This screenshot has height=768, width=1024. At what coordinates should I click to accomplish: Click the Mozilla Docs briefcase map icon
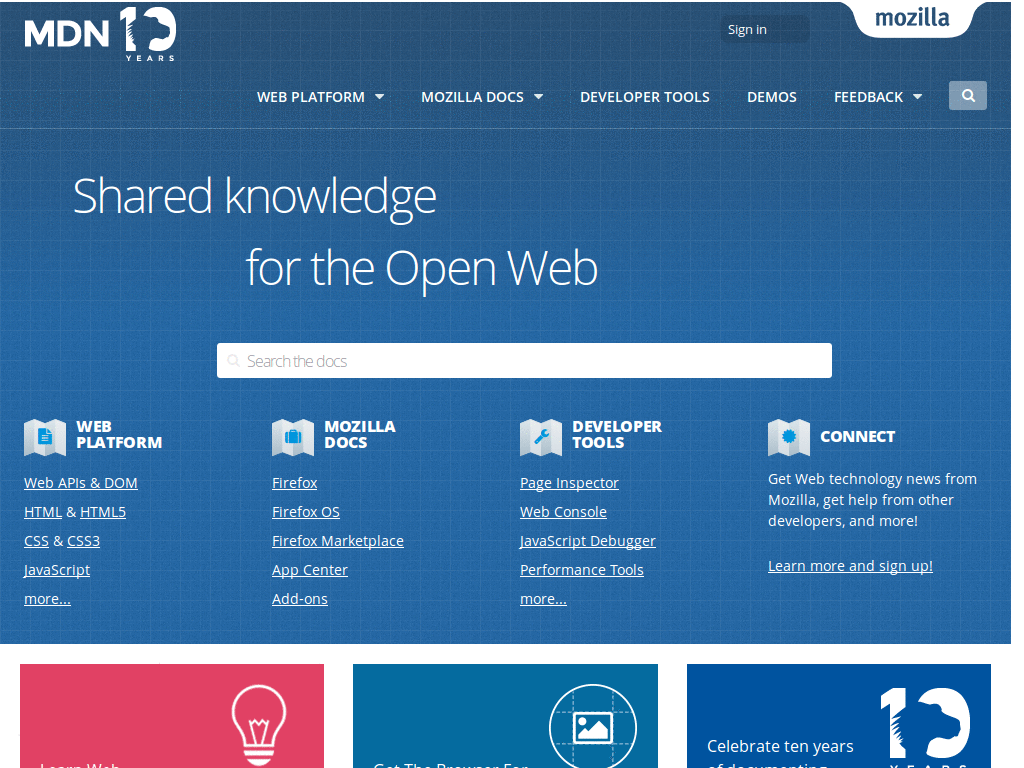point(293,436)
